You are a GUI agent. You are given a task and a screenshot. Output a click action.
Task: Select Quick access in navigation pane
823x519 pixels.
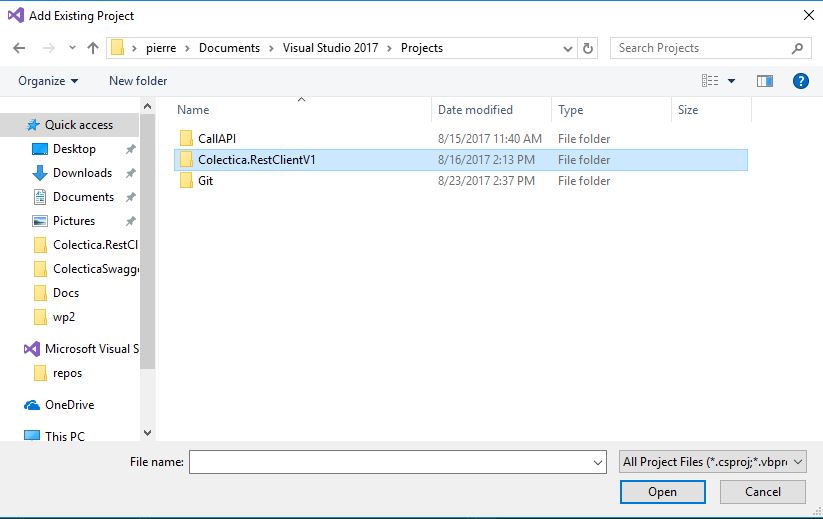coord(70,125)
